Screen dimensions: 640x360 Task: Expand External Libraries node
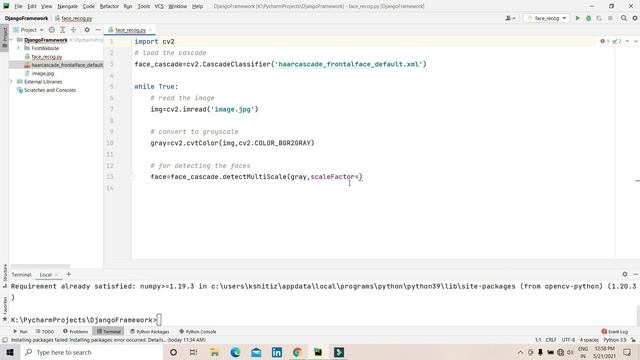[11, 82]
